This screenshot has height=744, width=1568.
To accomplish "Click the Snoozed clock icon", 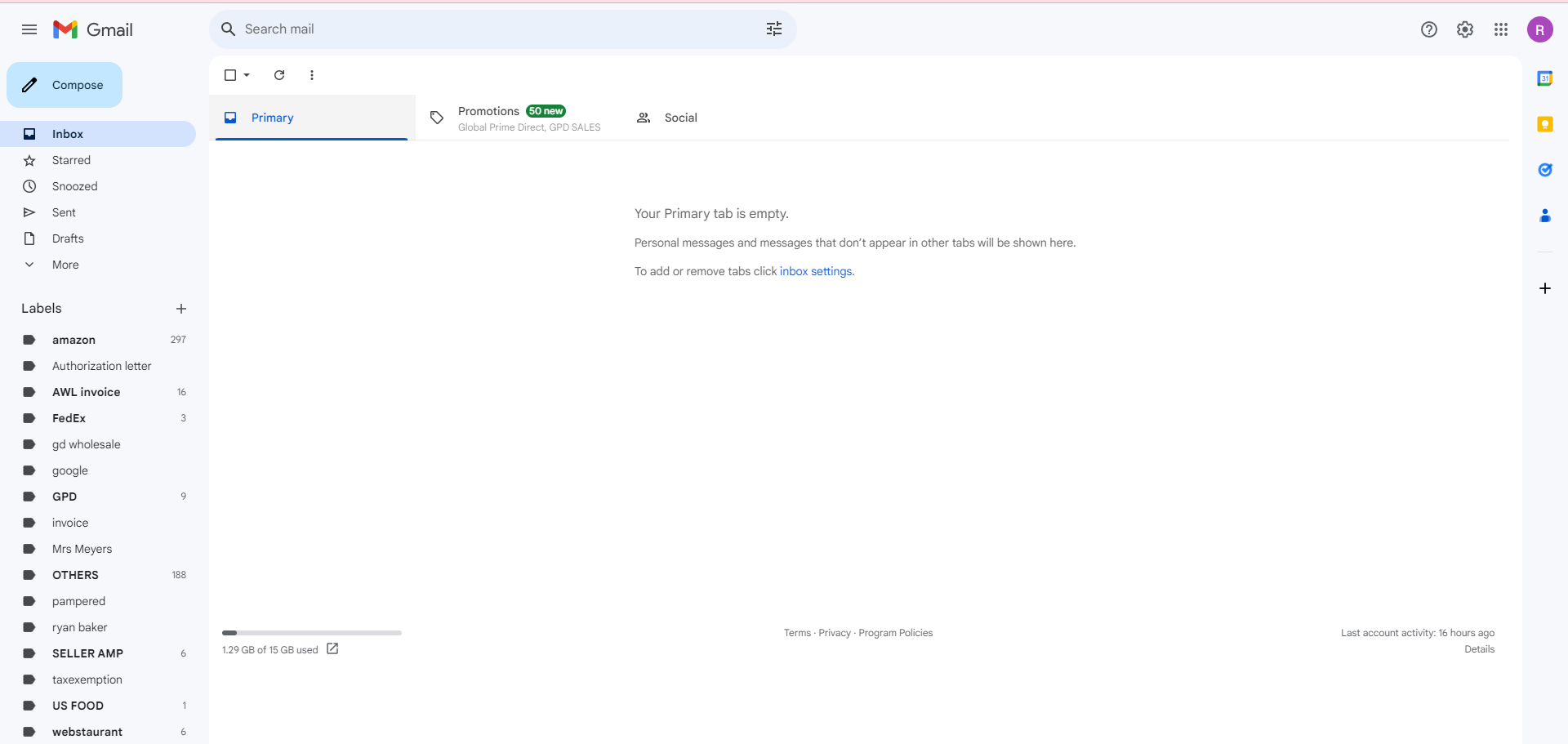I will click(29, 186).
